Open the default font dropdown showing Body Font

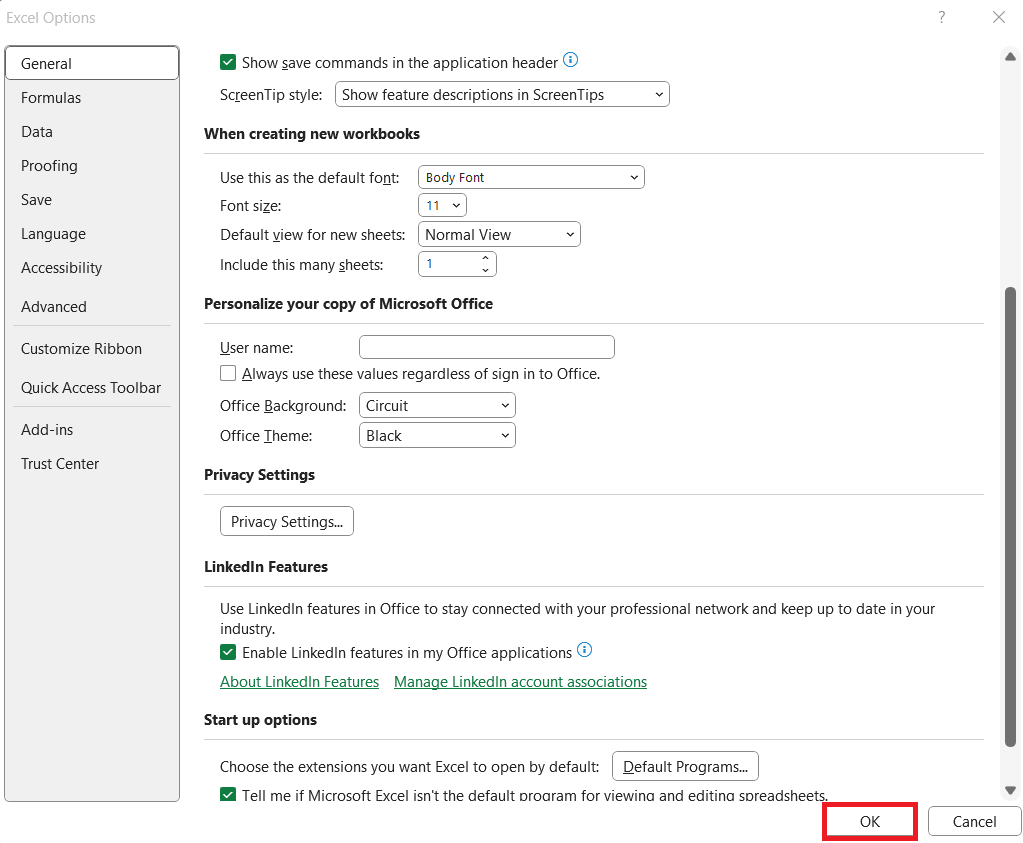pyautogui.click(x=531, y=177)
